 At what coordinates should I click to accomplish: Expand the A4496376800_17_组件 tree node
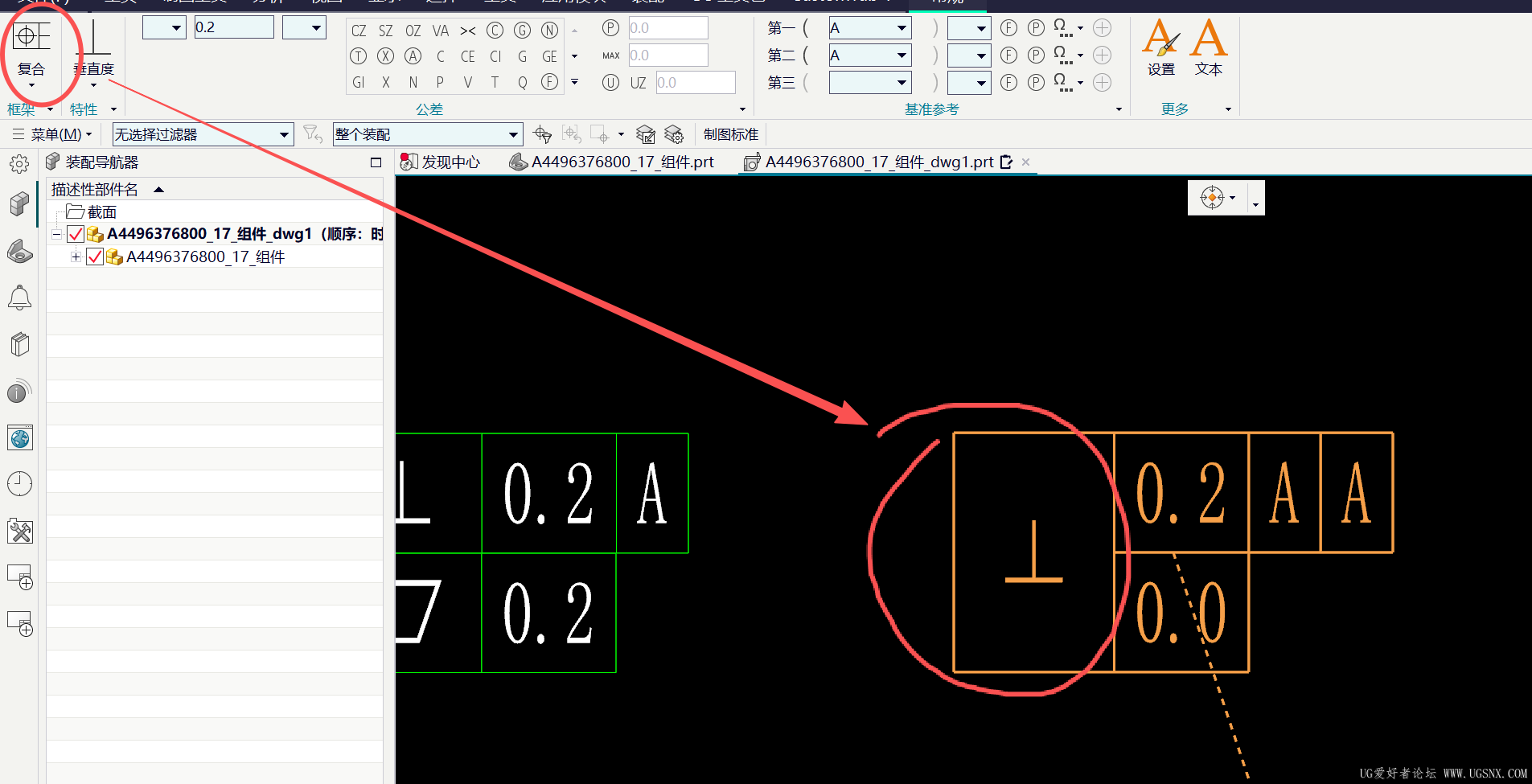(x=76, y=257)
